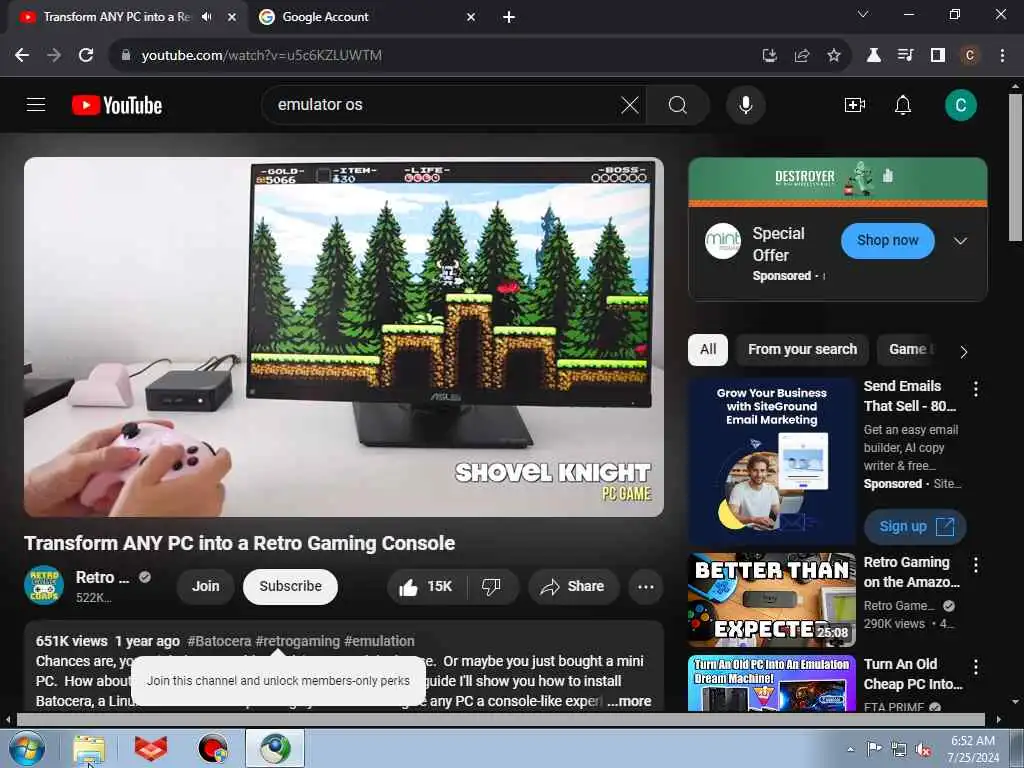Click the horizontal page scrollbar
The height and width of the screenshot is (768, 1024).
coord(500,720)
